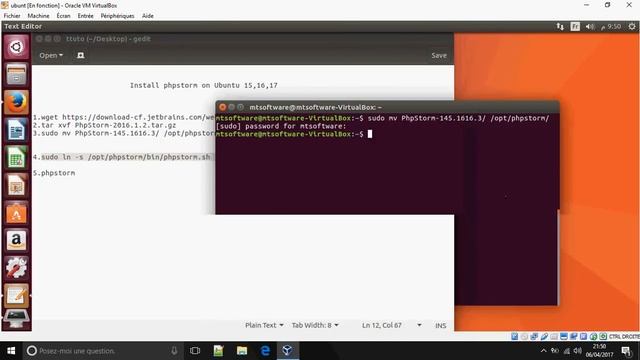640x360 pixels.
Task: Click the Windows clock showing 21:50
Action: tap(599, 351)
